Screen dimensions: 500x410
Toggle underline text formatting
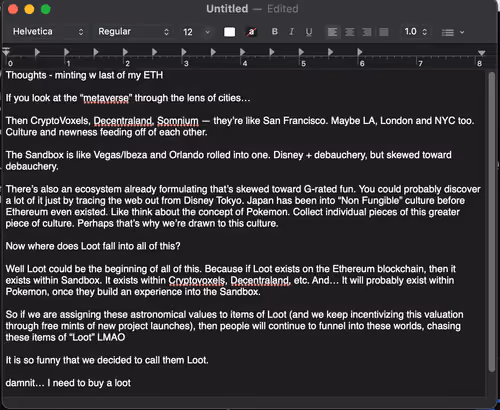click(309, 32)
